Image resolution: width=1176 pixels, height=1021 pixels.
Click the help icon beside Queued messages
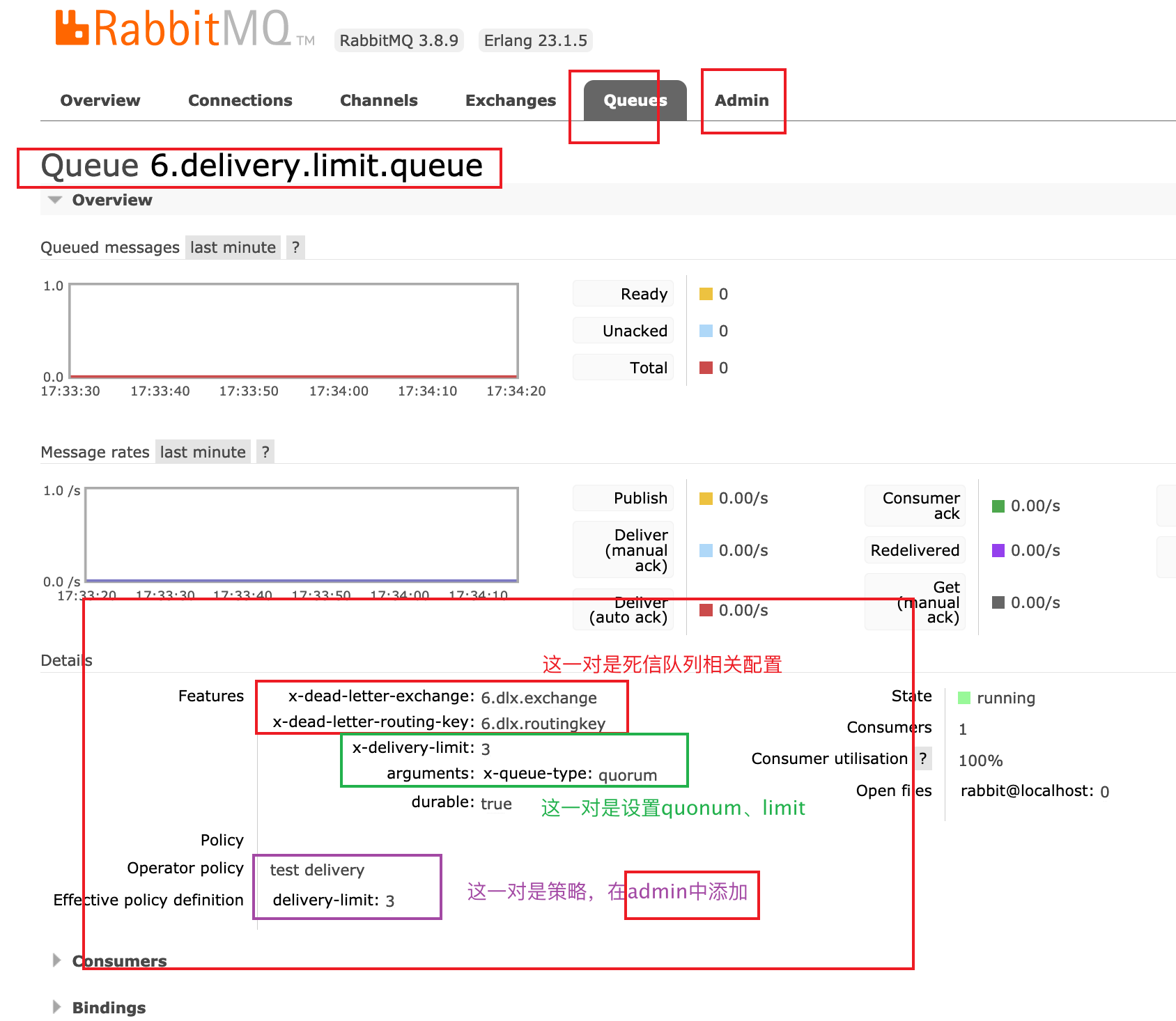click(x=295, y=247)
